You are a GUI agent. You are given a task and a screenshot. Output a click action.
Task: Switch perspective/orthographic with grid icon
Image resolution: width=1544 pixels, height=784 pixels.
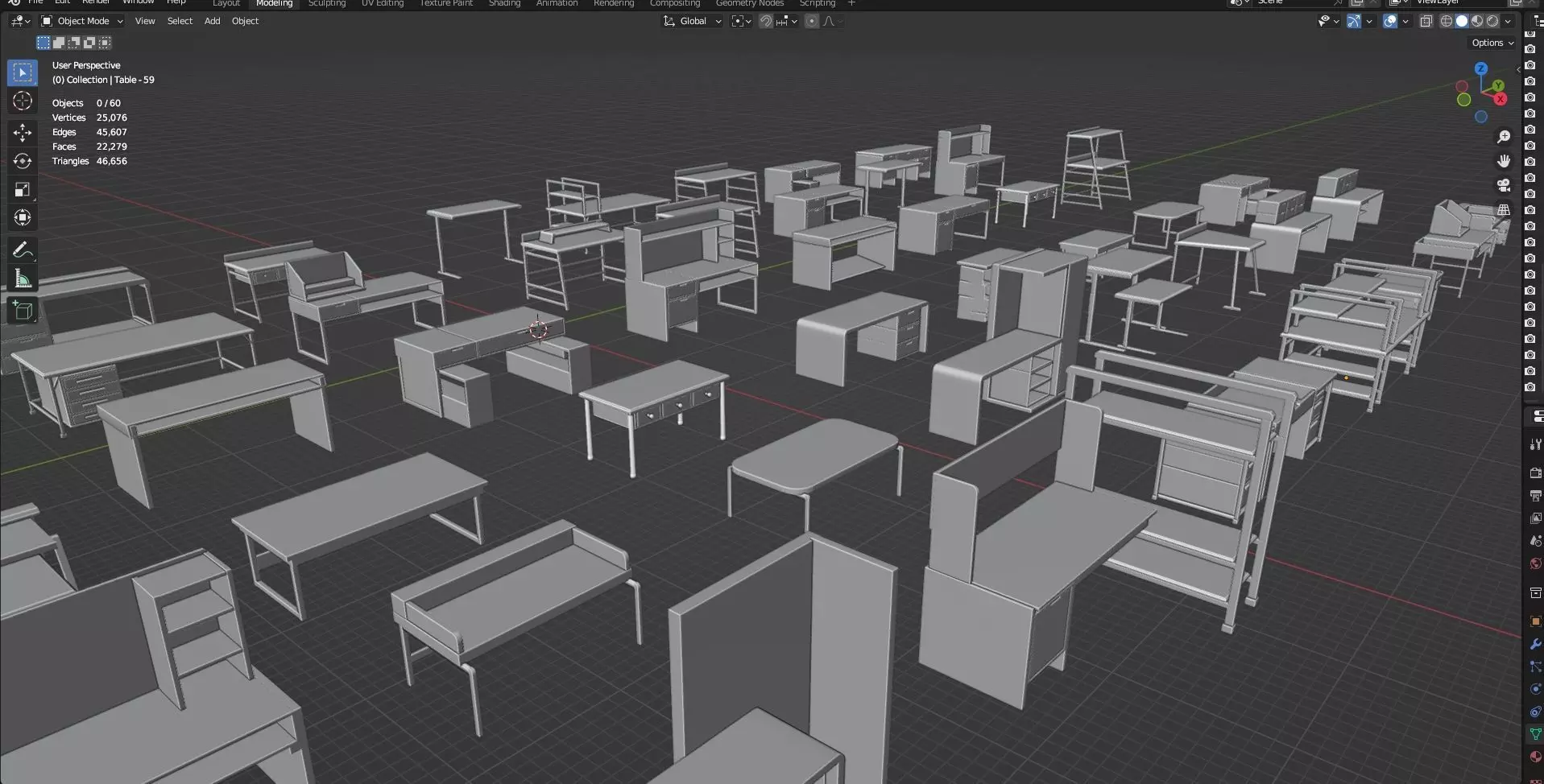[x=1504, y=210]
